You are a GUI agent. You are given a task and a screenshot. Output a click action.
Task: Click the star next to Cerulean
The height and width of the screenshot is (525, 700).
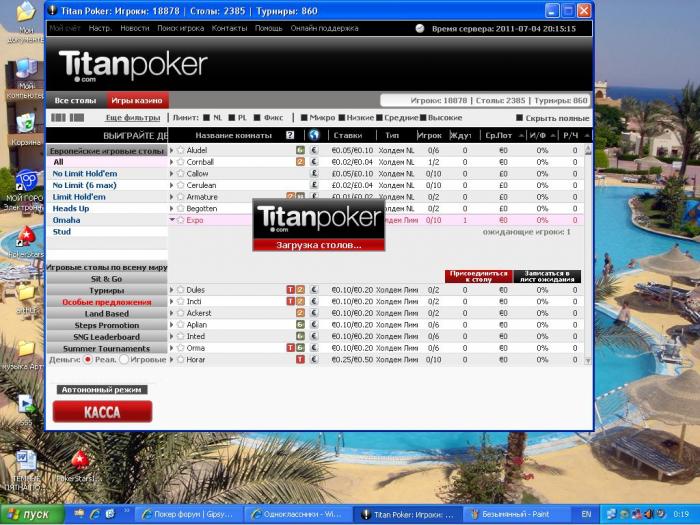coord(181,185)
